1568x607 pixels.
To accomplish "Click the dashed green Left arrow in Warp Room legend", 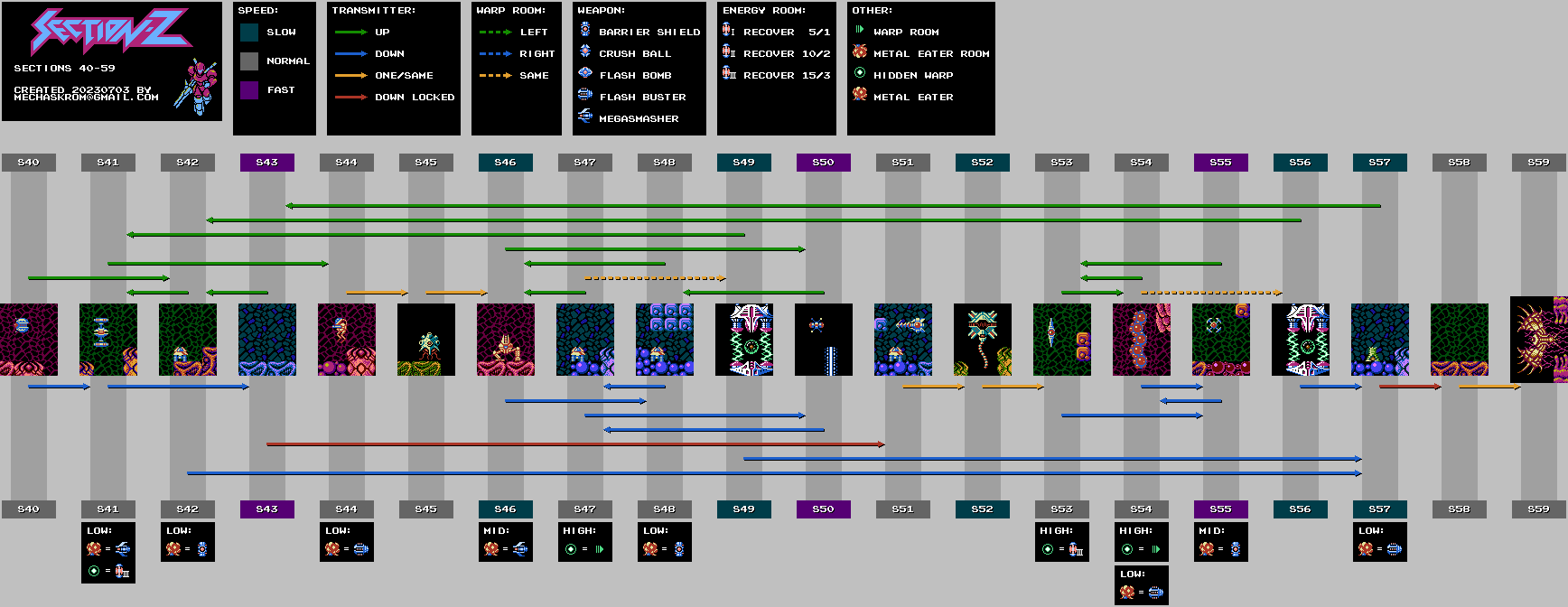I will click(x=495, y=33).
